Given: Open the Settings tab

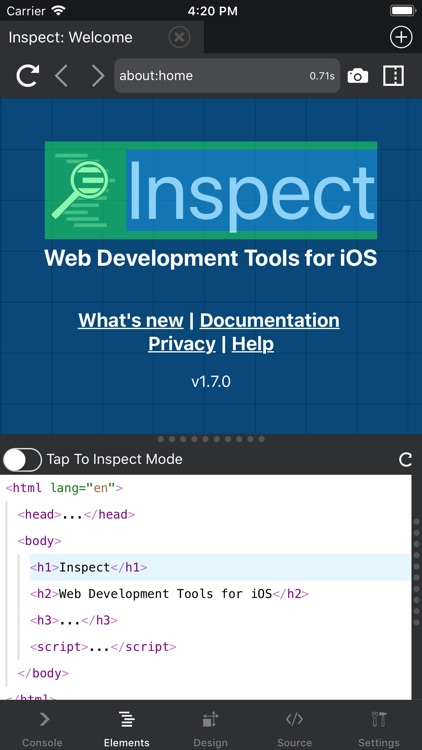Looking at the screenshot, I should point(379,728).
